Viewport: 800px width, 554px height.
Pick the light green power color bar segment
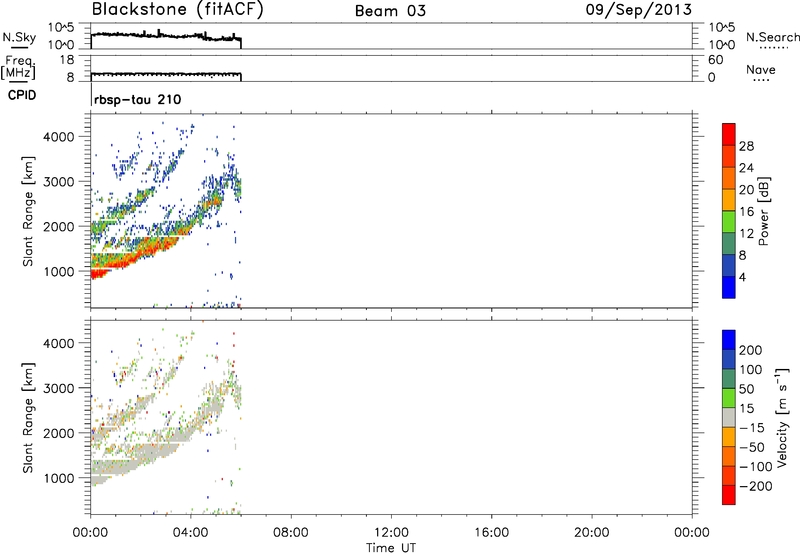click(729, 222)
